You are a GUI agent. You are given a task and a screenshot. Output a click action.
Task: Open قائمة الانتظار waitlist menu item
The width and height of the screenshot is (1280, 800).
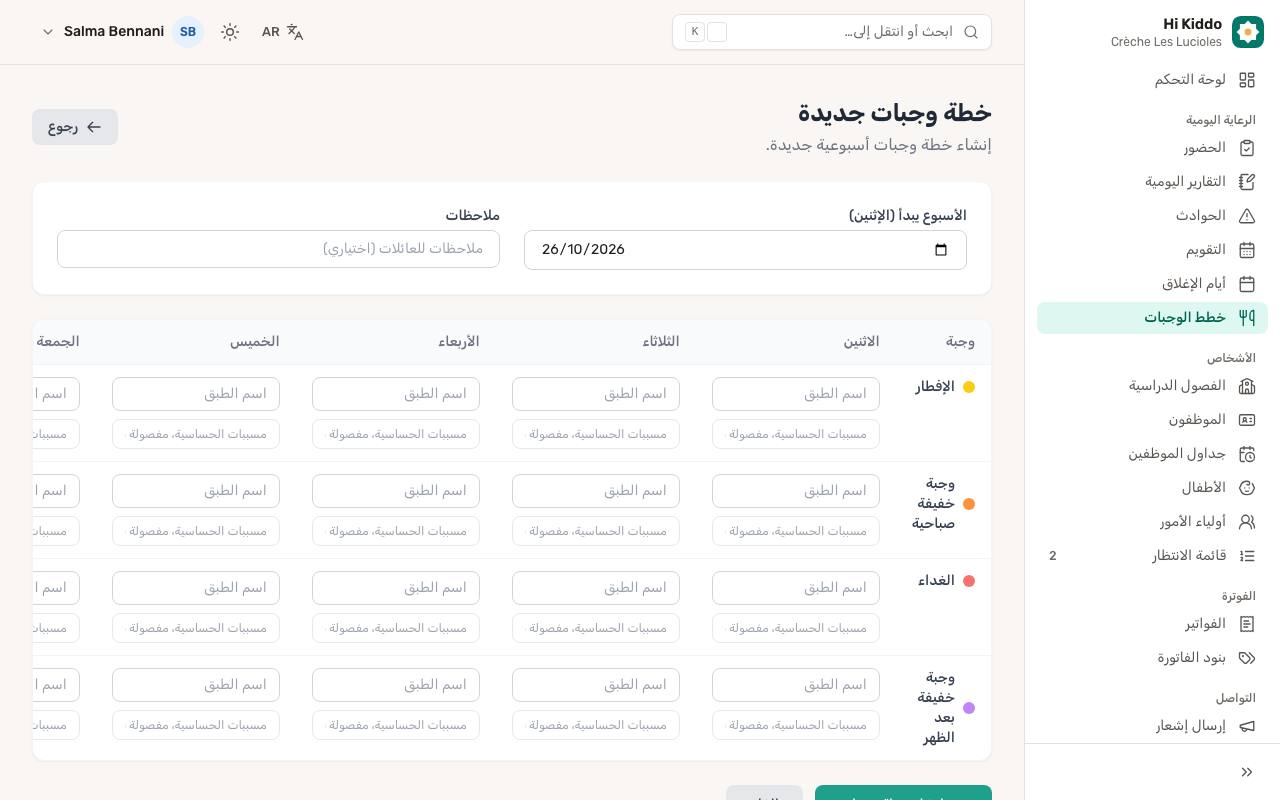(x=1152, y=556)
